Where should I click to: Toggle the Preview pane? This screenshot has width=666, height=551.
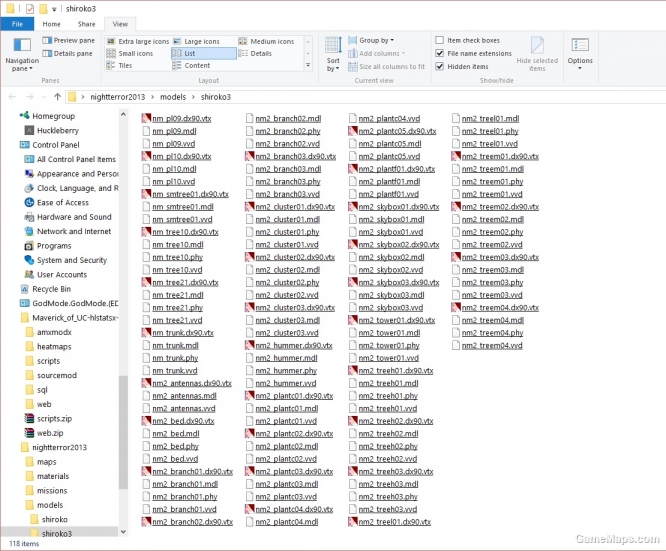pyautogui.click(x=68, y=40)
